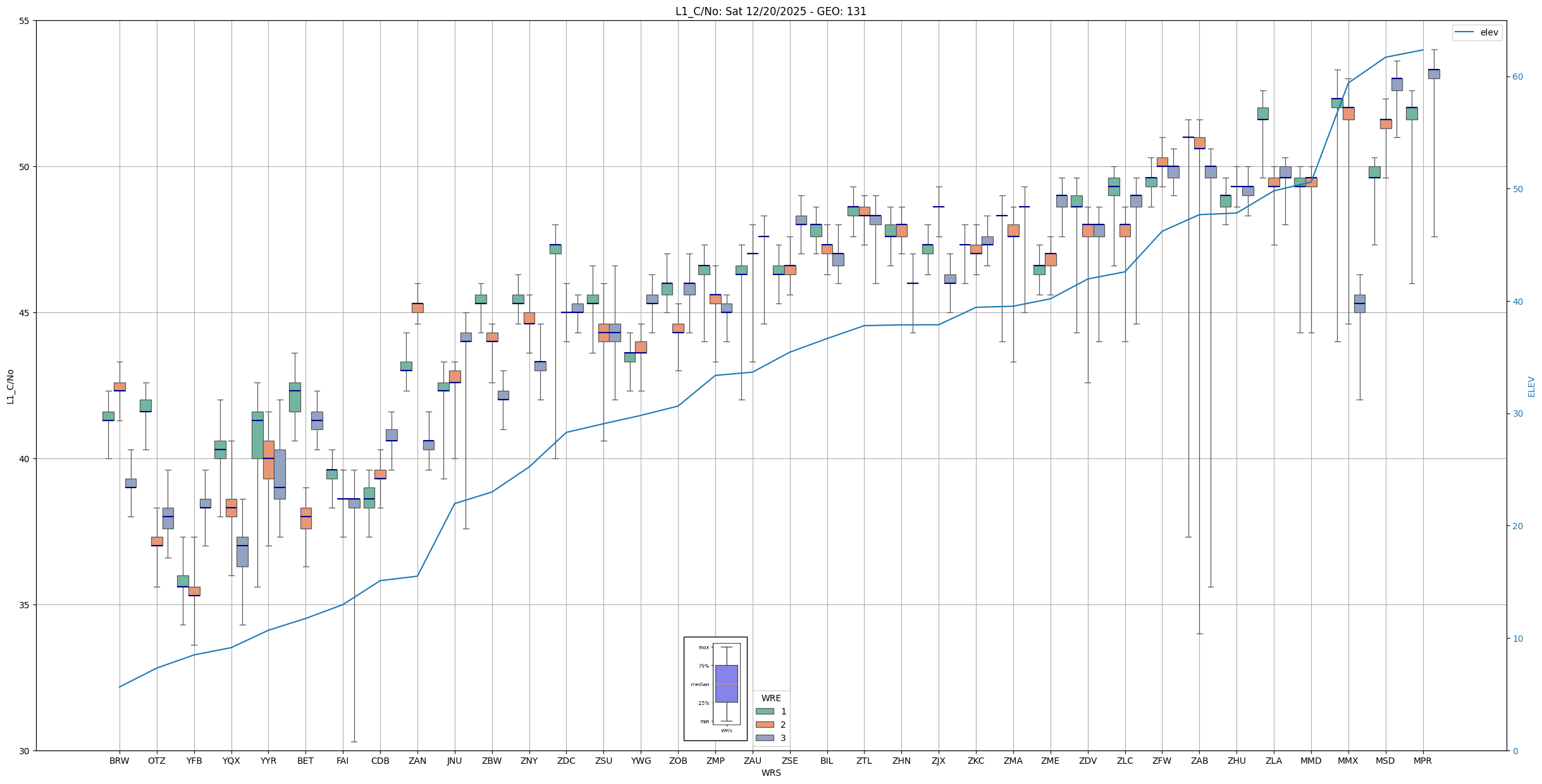The image size is (1542, 784).
Task: Click the ZAB station tick label
Action: click(x=1199, y=761)
